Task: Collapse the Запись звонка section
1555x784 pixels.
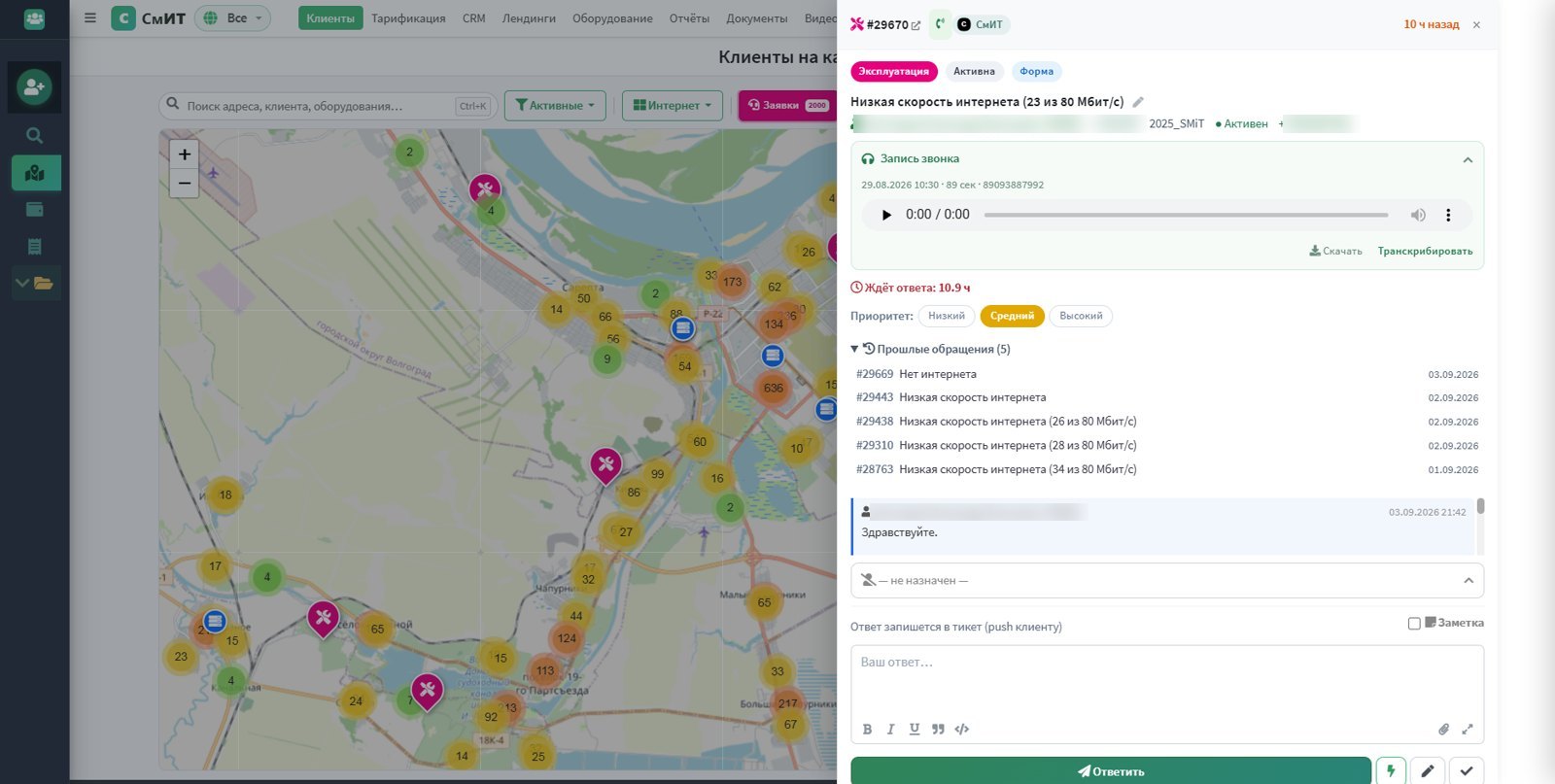Action: pyautogui.click(x=1468, y=160)
